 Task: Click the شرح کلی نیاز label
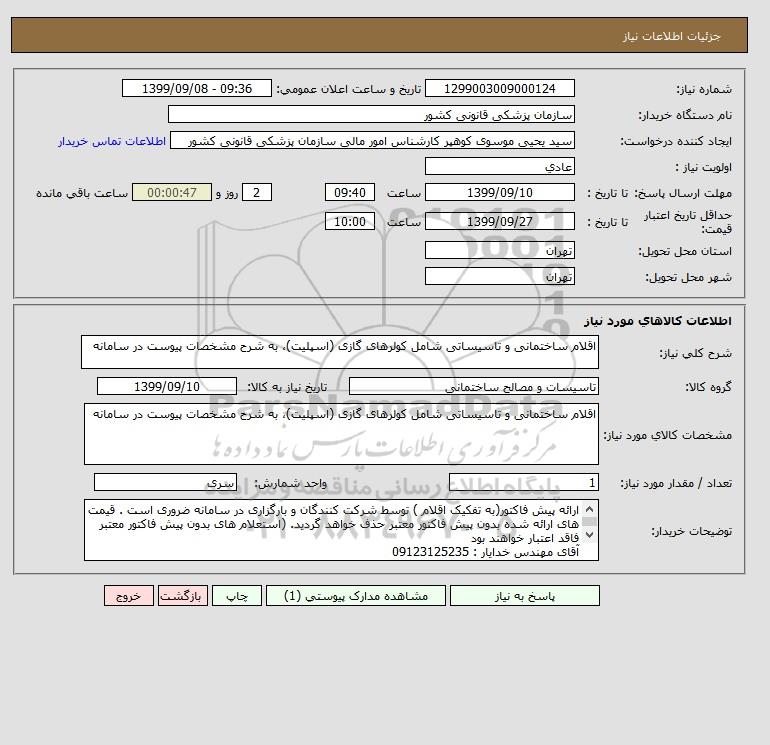pos(695,354)
